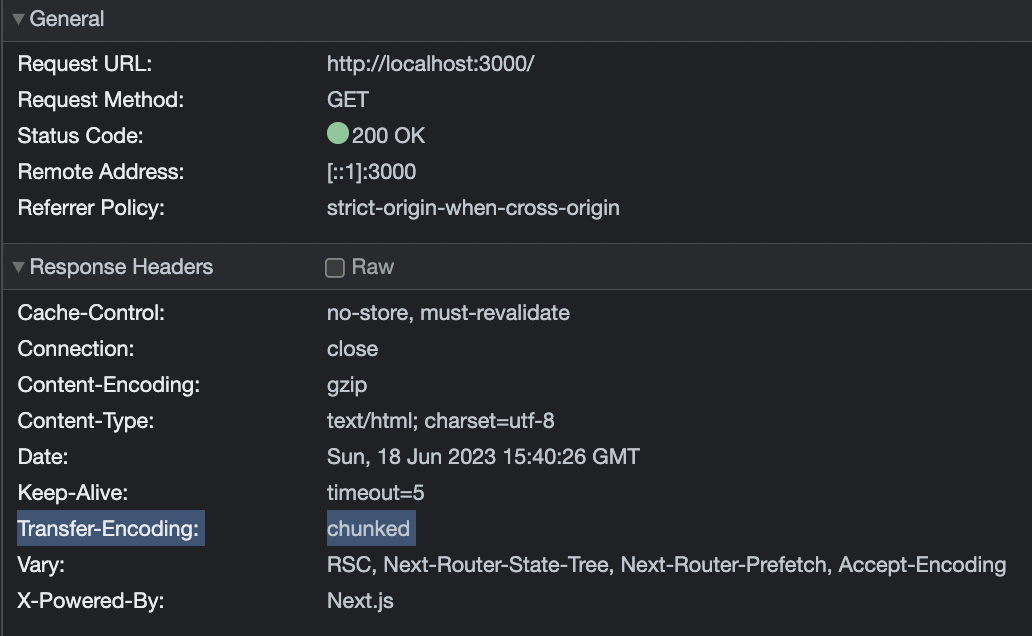This screenshot has width=1032, height=636.
Task: Select the Content-Type text/html value
Action: tap(440, 421)
